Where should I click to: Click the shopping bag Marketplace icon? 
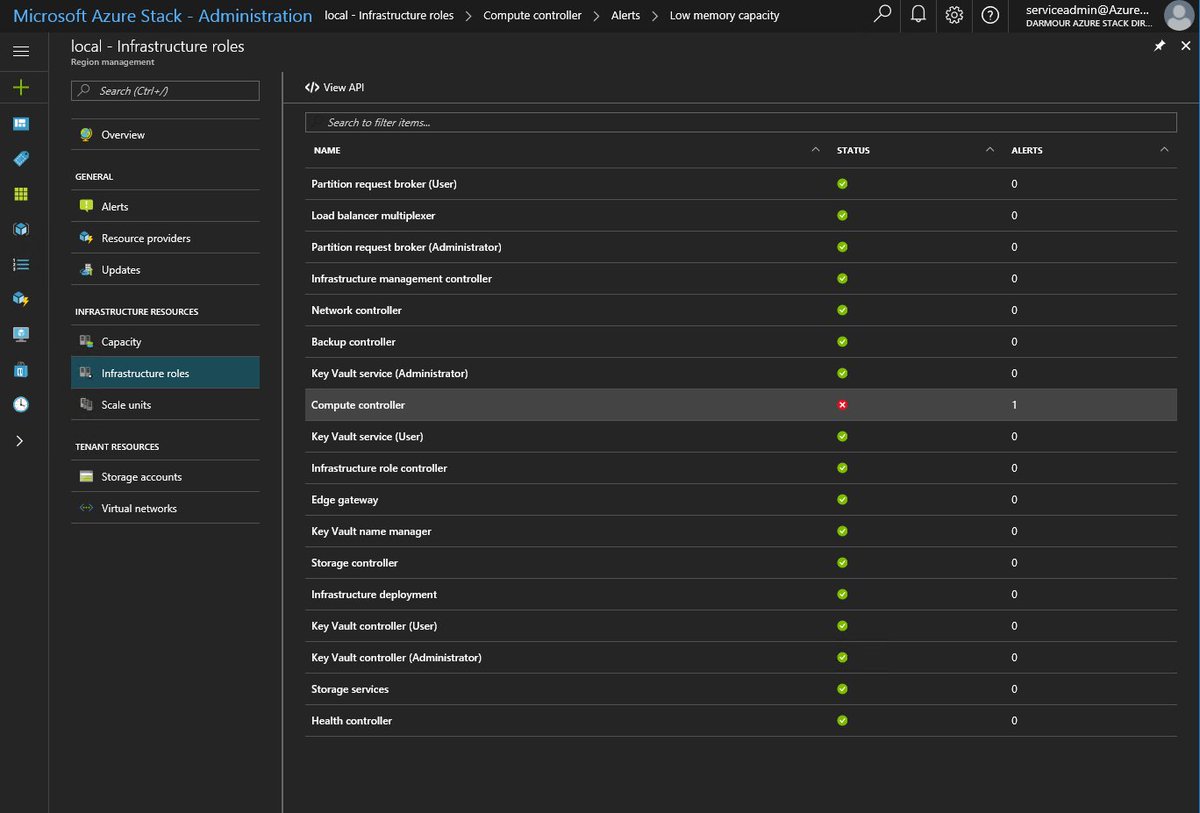tap(21, 370)
